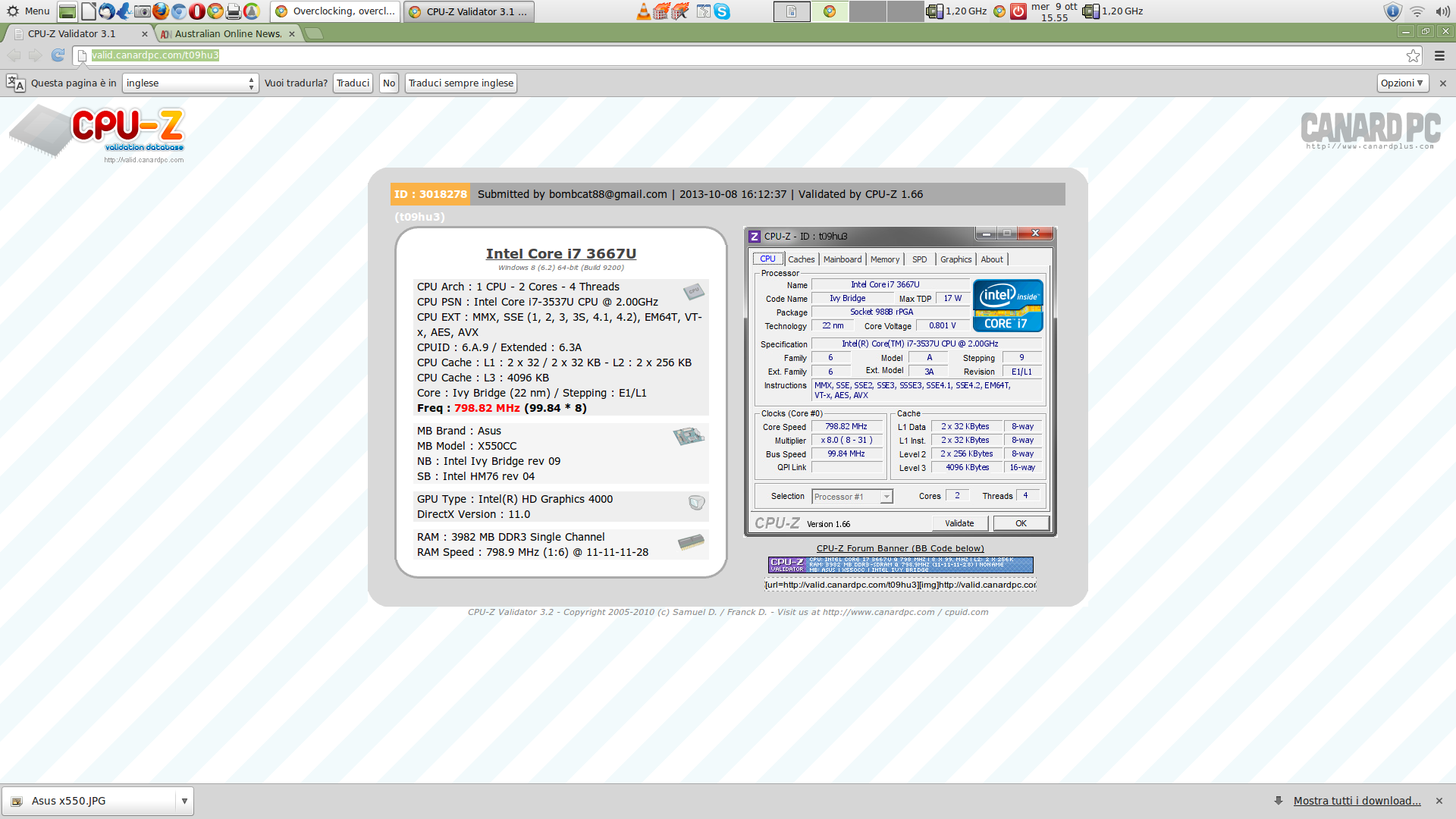Open the Chrome hamburger menu
This screenshot has width=1456, height=819.
1439,55
